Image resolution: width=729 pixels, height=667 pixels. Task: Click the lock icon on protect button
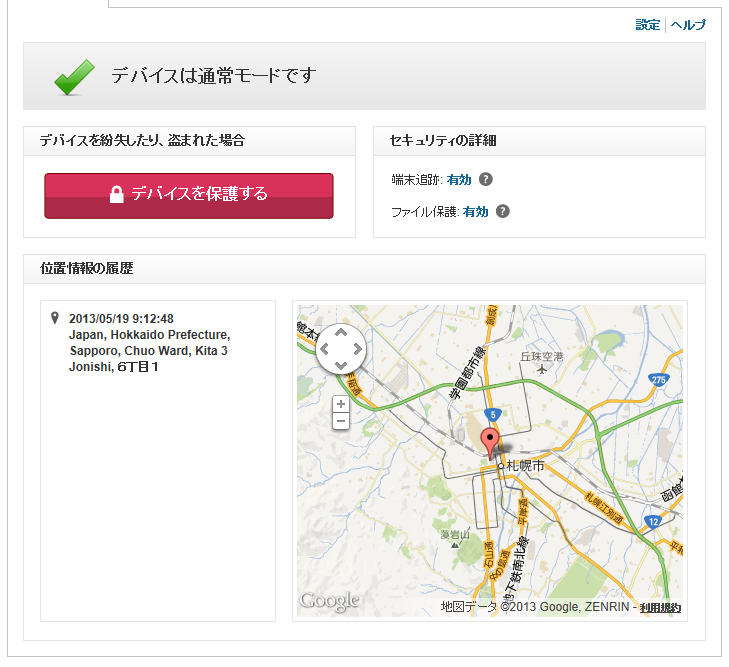coord(117,194)
